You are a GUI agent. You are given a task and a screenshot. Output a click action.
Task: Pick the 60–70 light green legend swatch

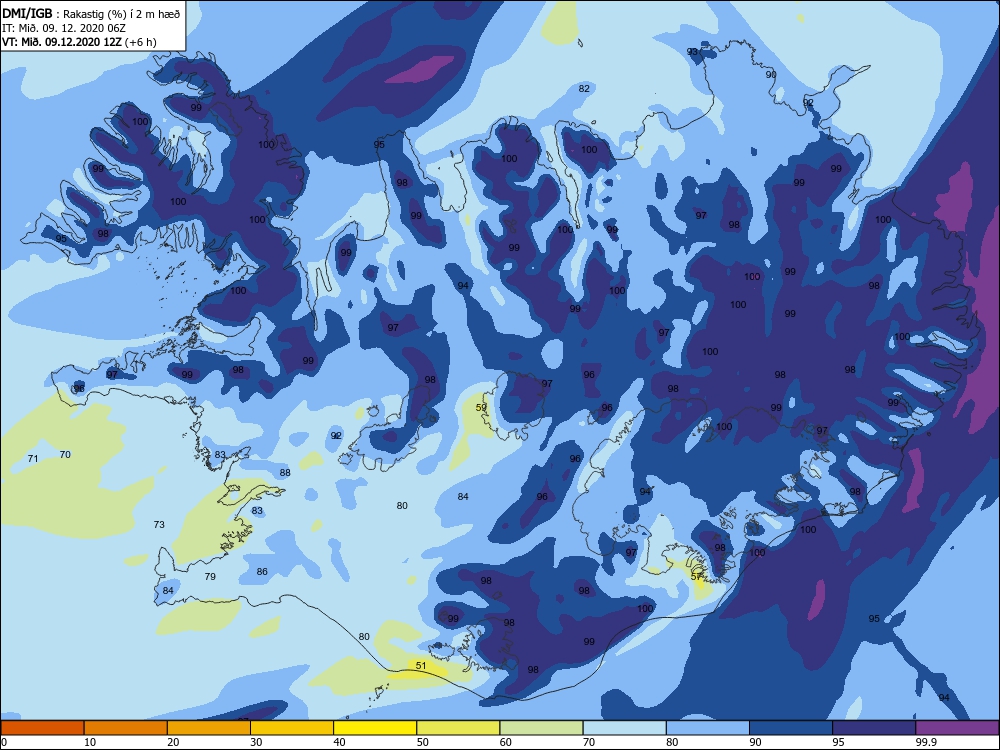point(541,728)
